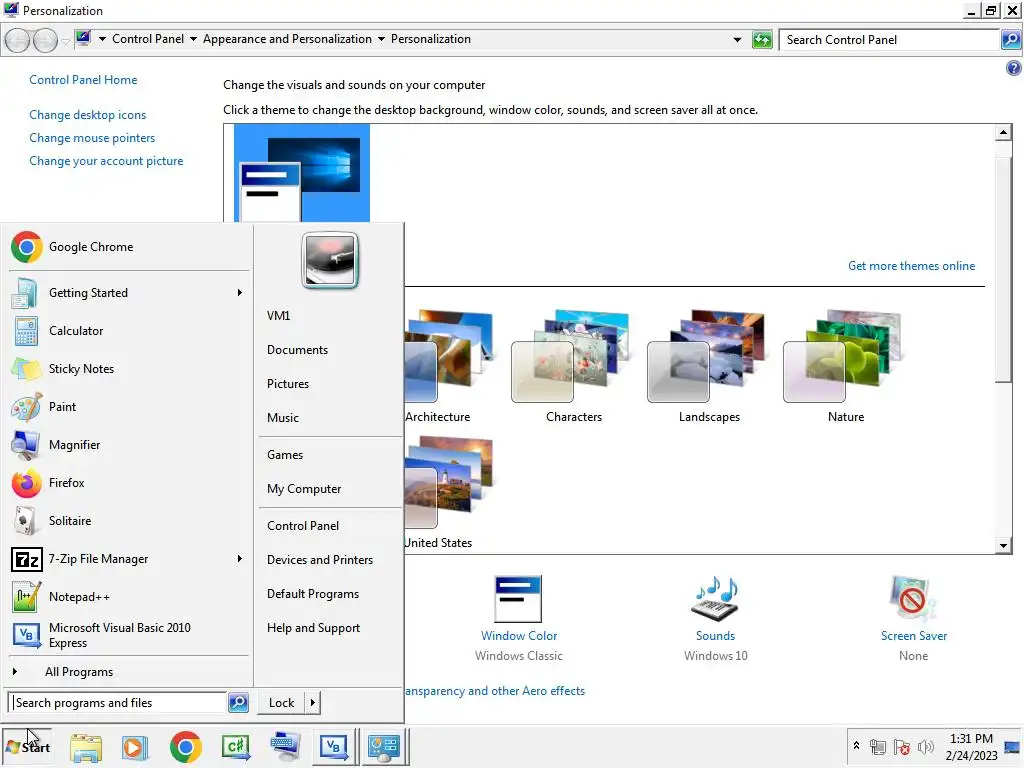
Task: Open dropdown arrow after Control Panel breadcrumb
Action: [x=193, y=39]
